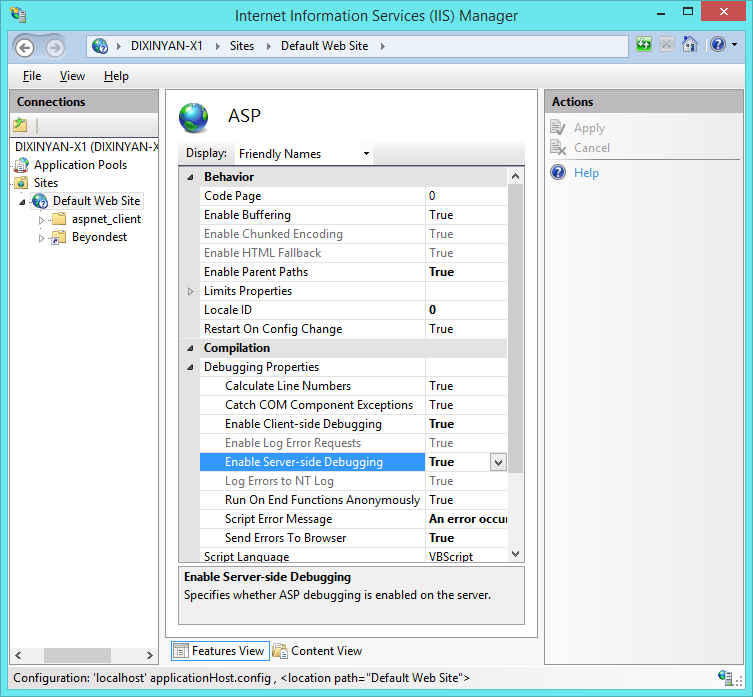Click the globe icon in address bar
753x697 pixels.
click(100, 46)
